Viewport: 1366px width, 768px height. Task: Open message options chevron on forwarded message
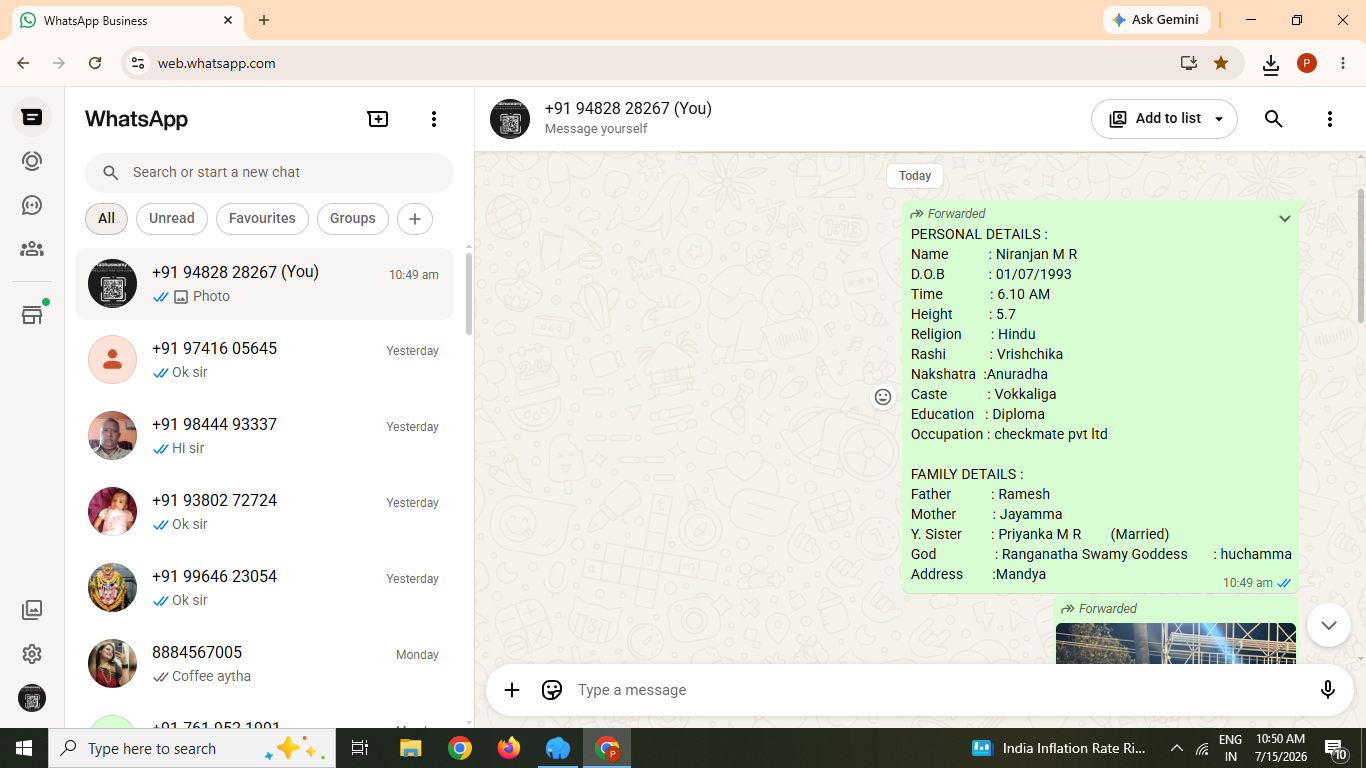[x=1285, y=219]
